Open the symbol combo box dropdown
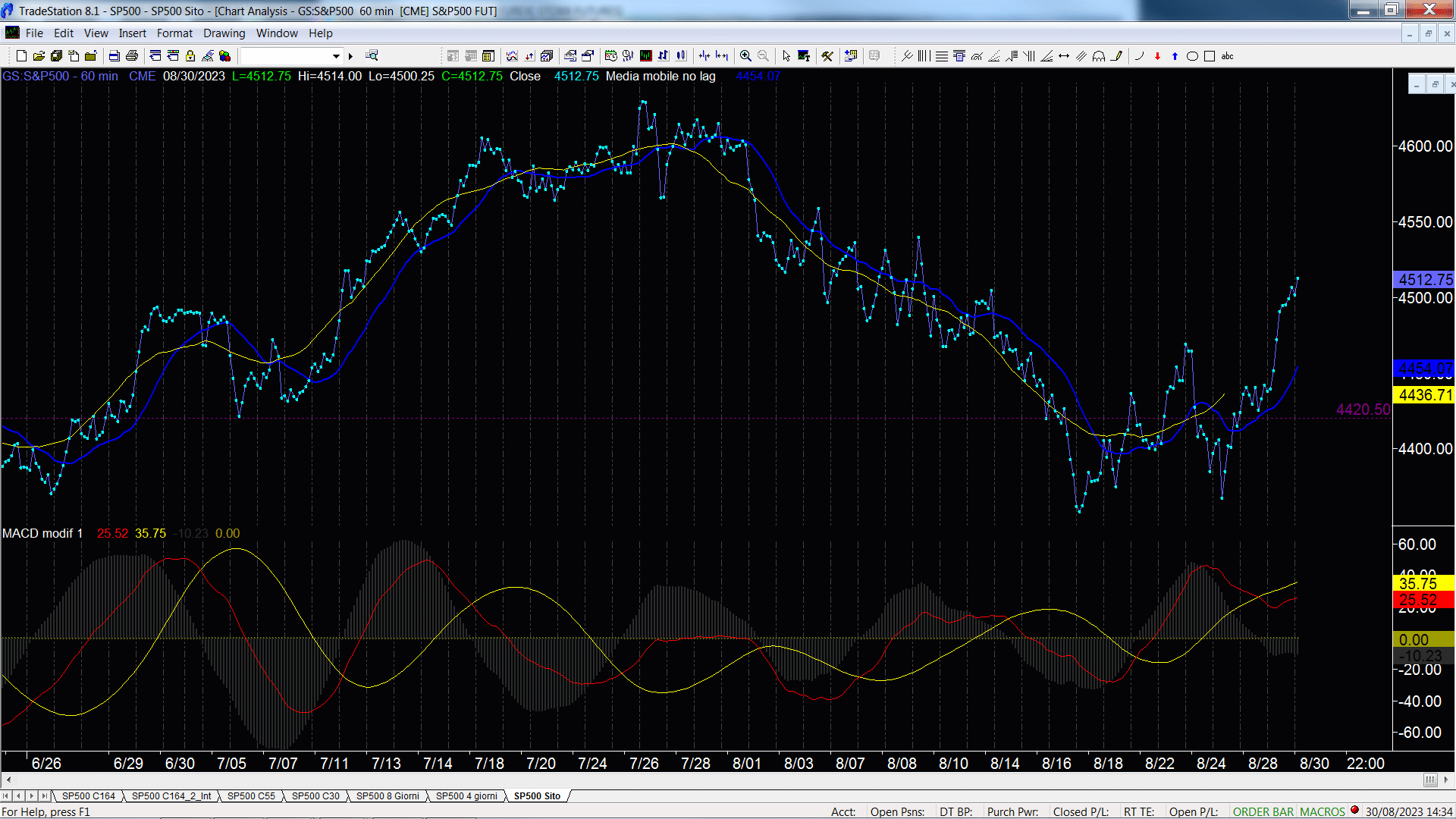 point(336,55)
